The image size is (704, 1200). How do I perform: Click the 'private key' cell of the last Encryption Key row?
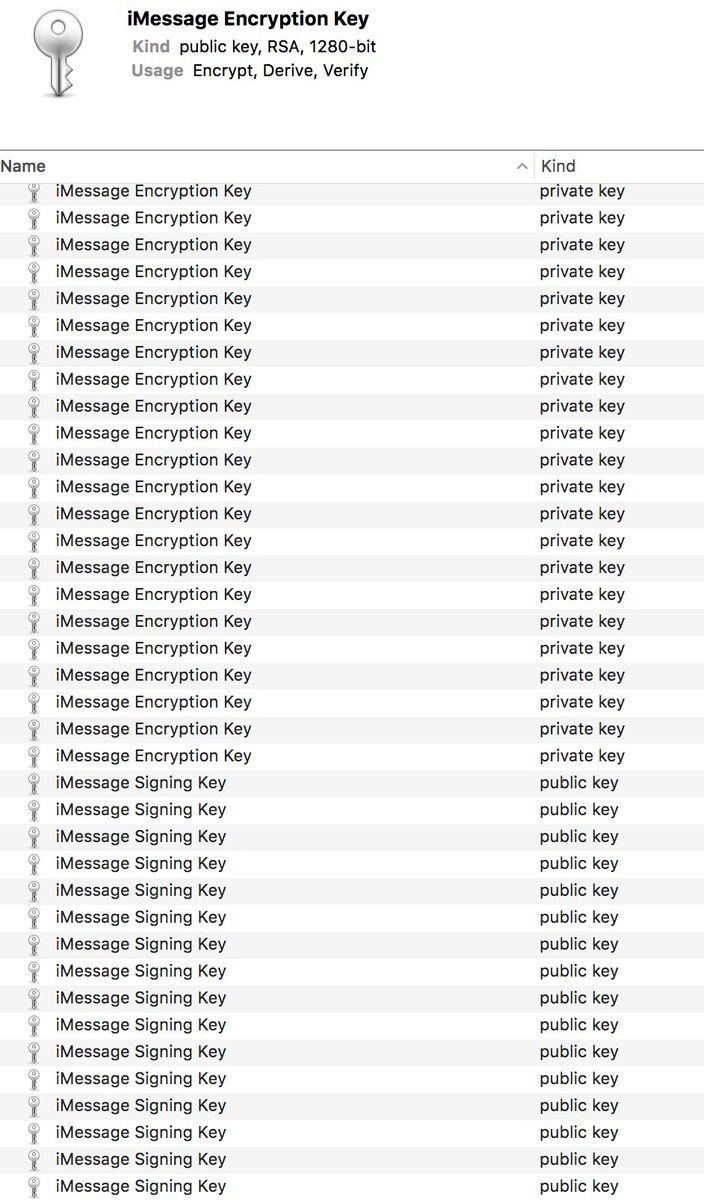[582, 756]
